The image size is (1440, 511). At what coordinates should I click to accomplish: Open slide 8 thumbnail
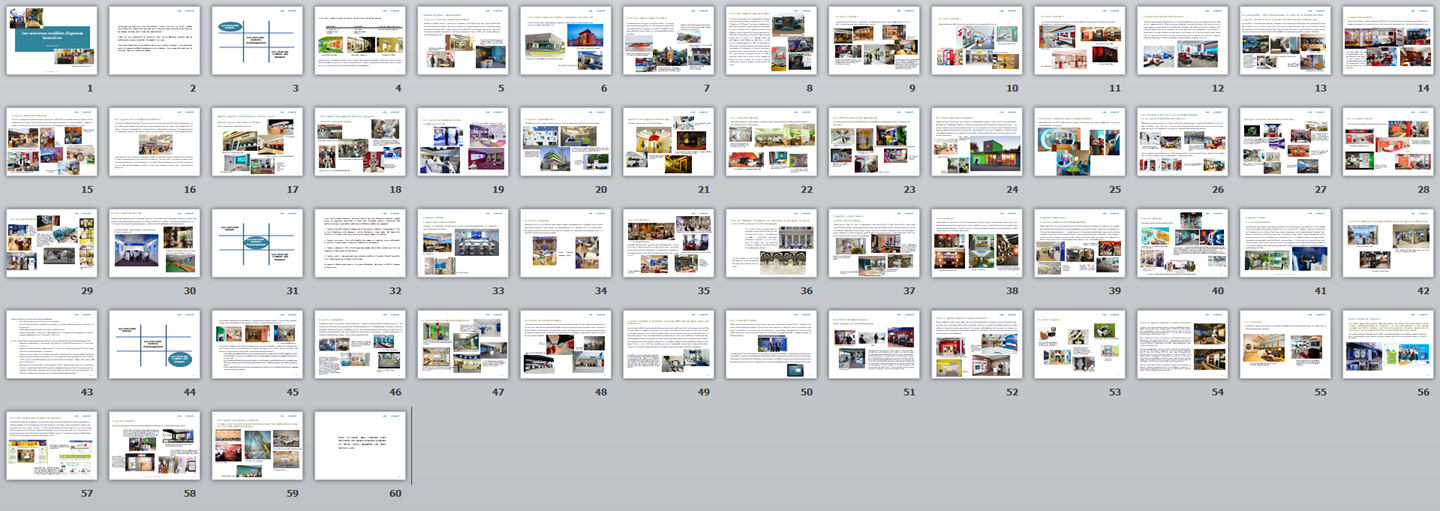[772, 41]
